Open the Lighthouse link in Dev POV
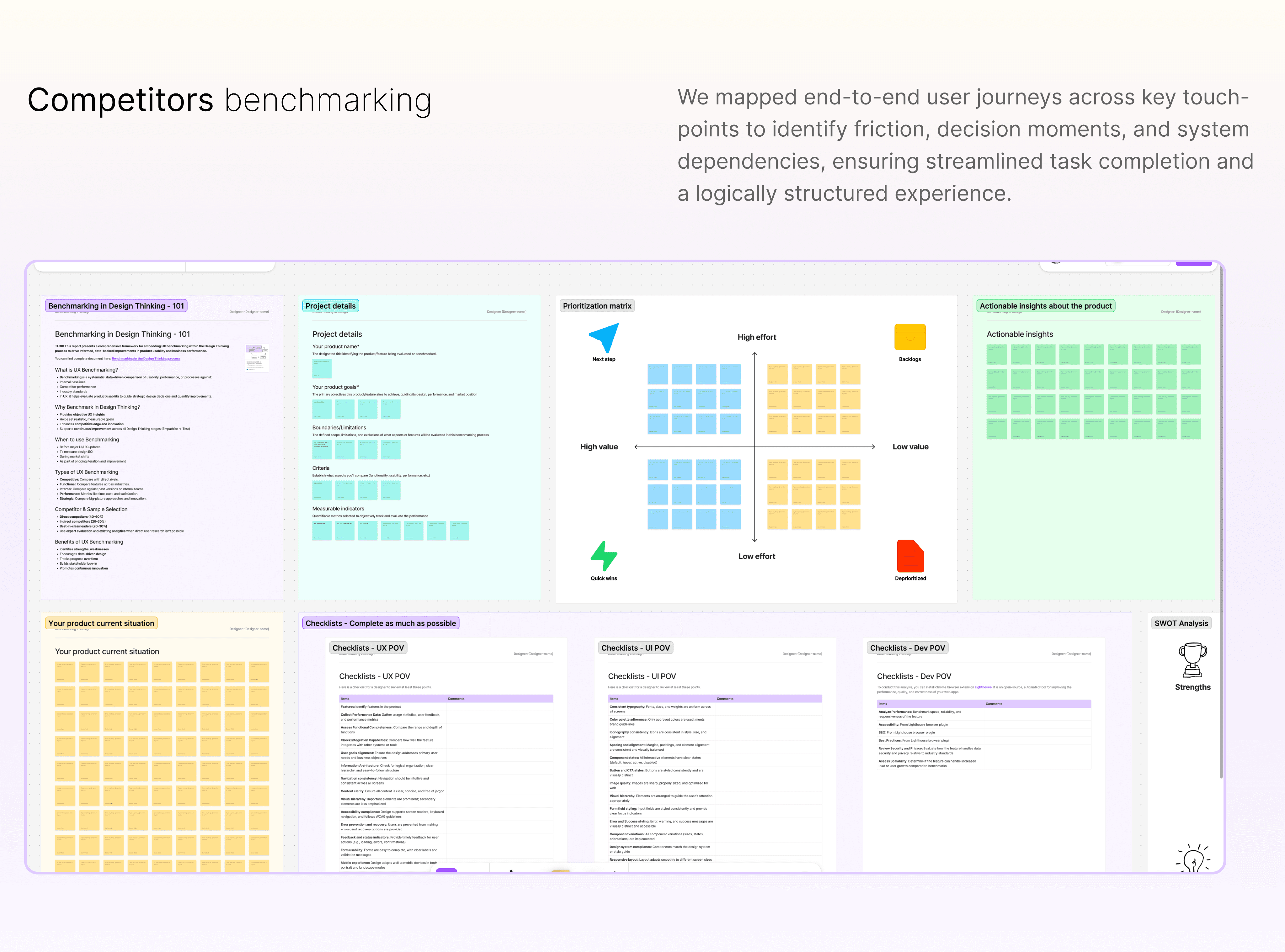The image size is (1285, 952). click(983, 687)
